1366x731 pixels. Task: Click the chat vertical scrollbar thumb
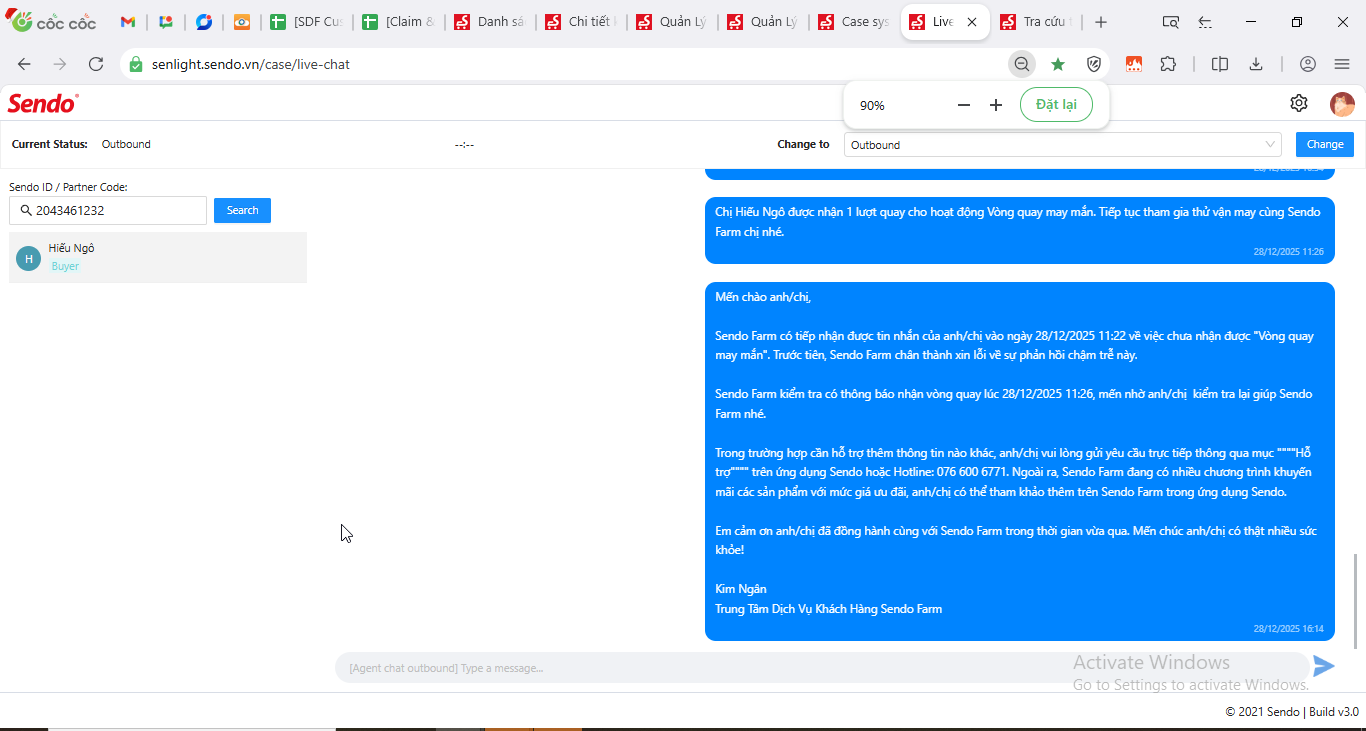pyautogui.click(x=1356, y=600)
